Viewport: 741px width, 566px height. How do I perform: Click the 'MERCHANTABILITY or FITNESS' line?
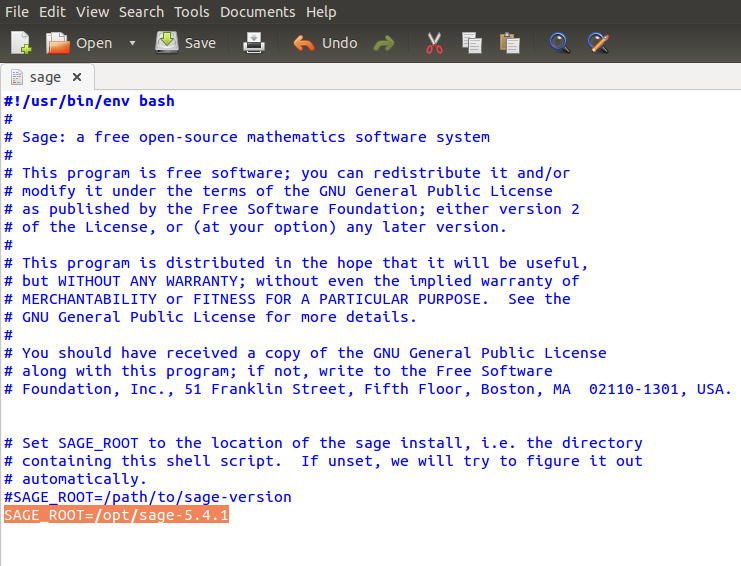pyautogui.click(x=287, y=299)
